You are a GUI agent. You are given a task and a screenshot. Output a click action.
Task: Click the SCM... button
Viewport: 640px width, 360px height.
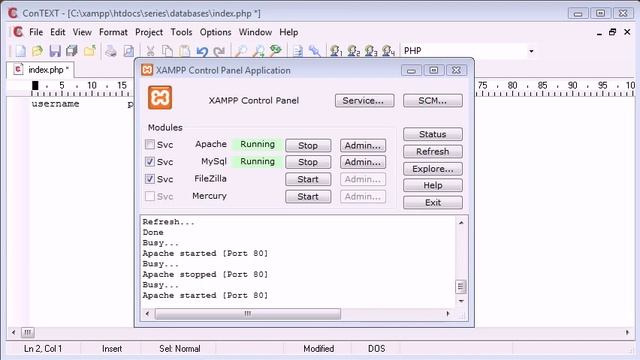point(433,101)
